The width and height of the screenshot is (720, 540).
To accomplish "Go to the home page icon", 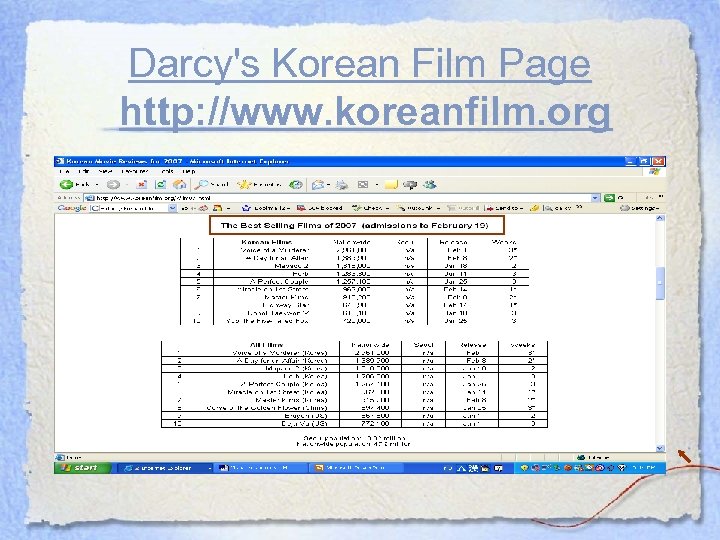I will [x=179, y=185].
